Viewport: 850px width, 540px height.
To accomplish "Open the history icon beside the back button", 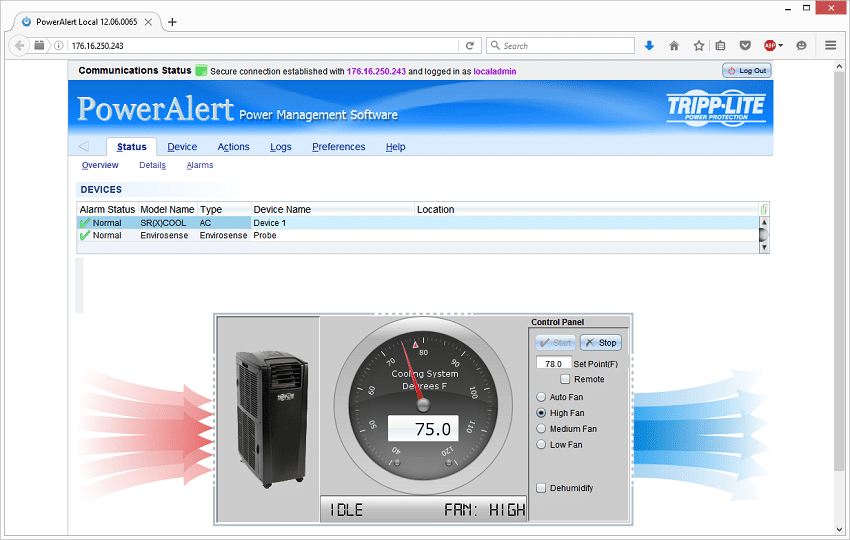I will coord(39,45).
